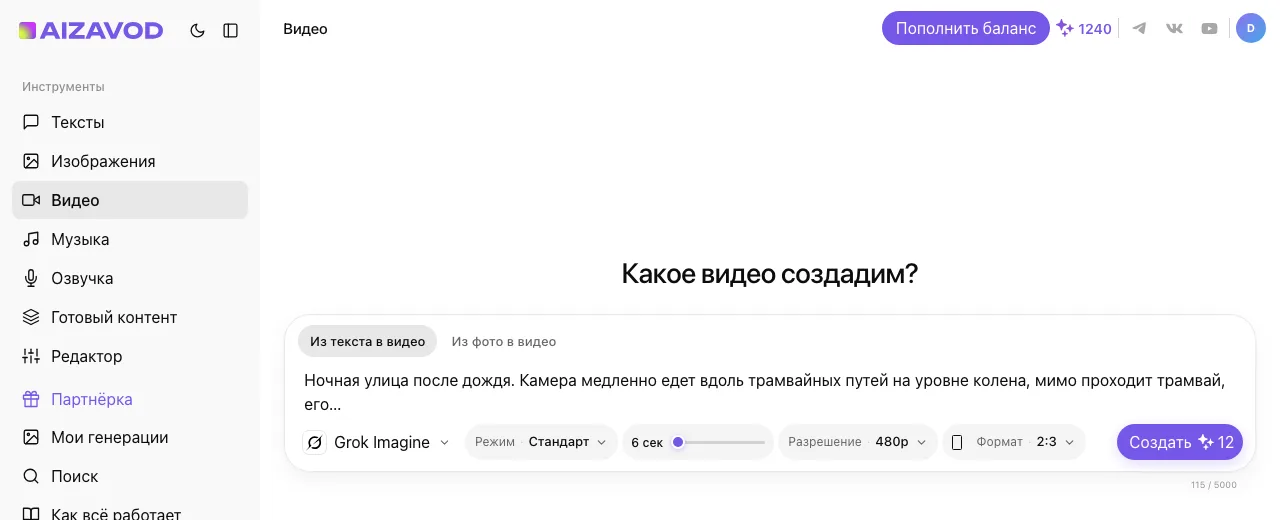Image resolution: width=1280 pixels, height=520 pixels.
Task: Click the Озвучка microphone icon
Action: (x=31, y=278)
